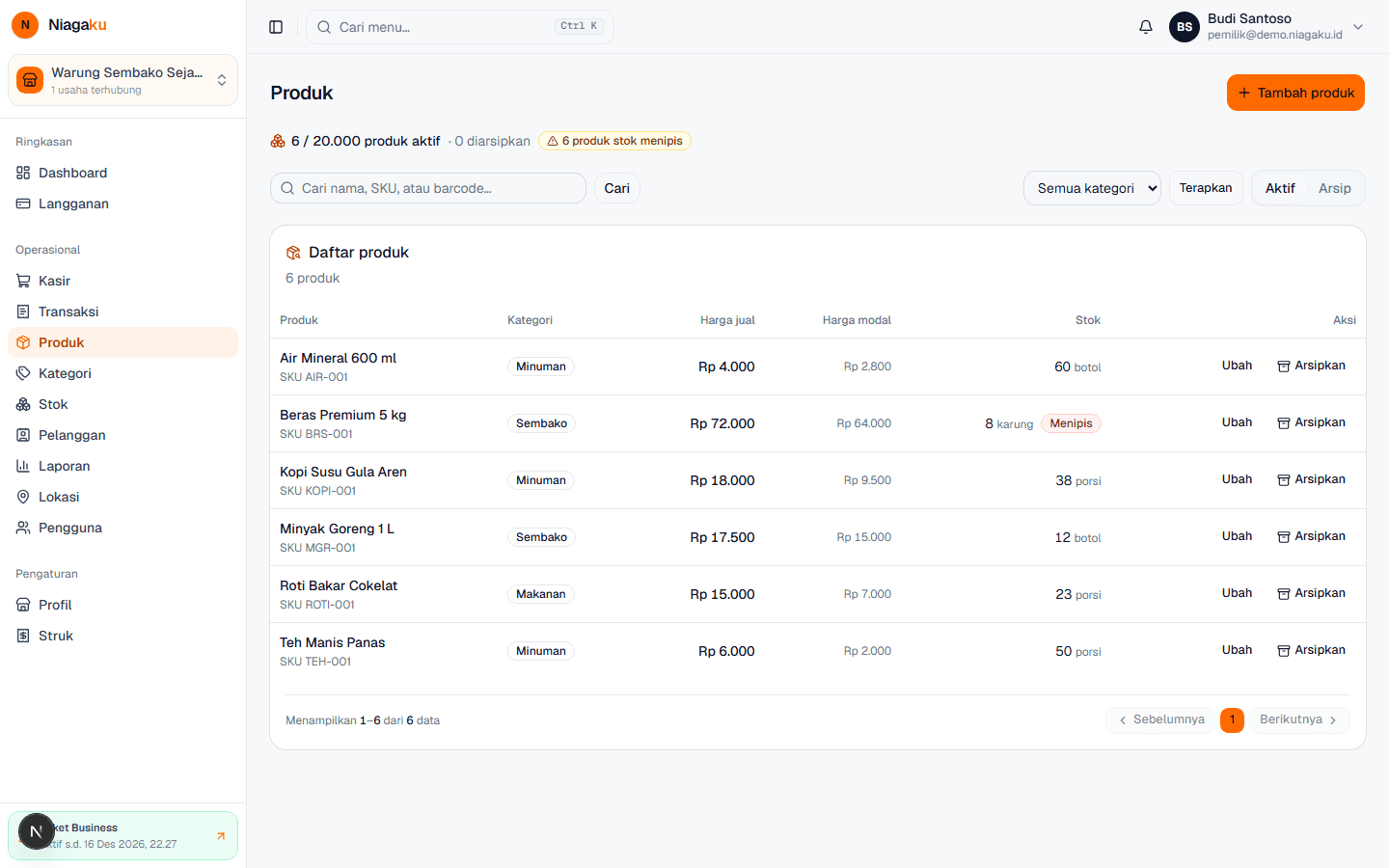Switch to the Arsip view

coord(1335,188)
